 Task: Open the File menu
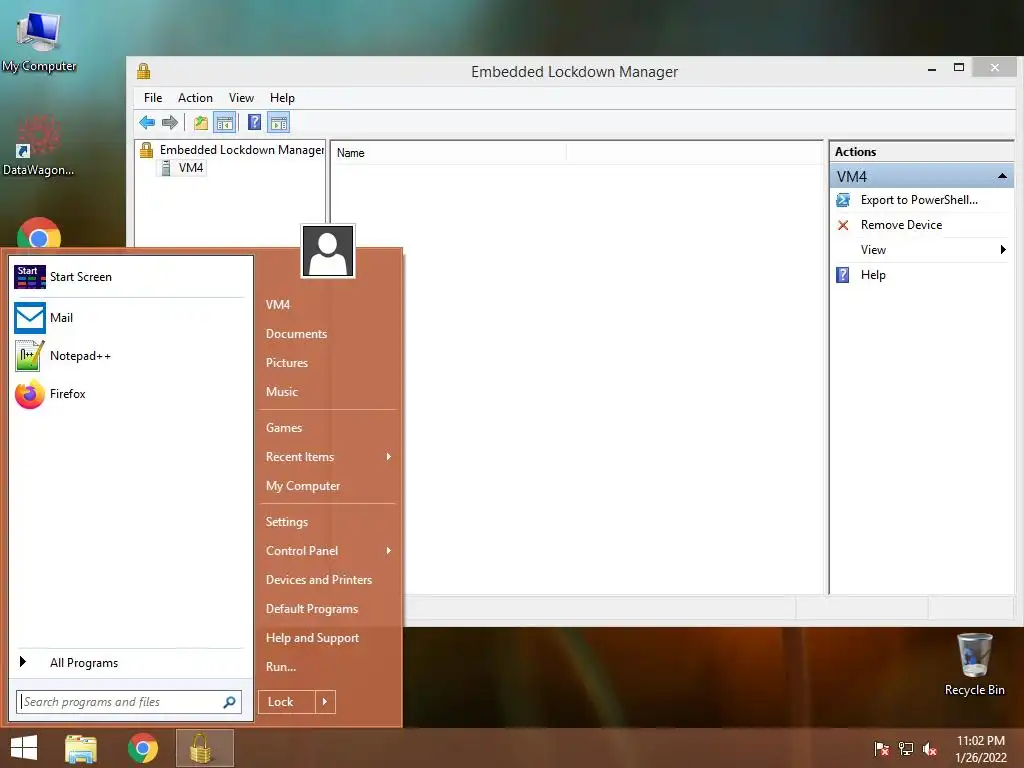pyautogui.click(x=153, y=98)
